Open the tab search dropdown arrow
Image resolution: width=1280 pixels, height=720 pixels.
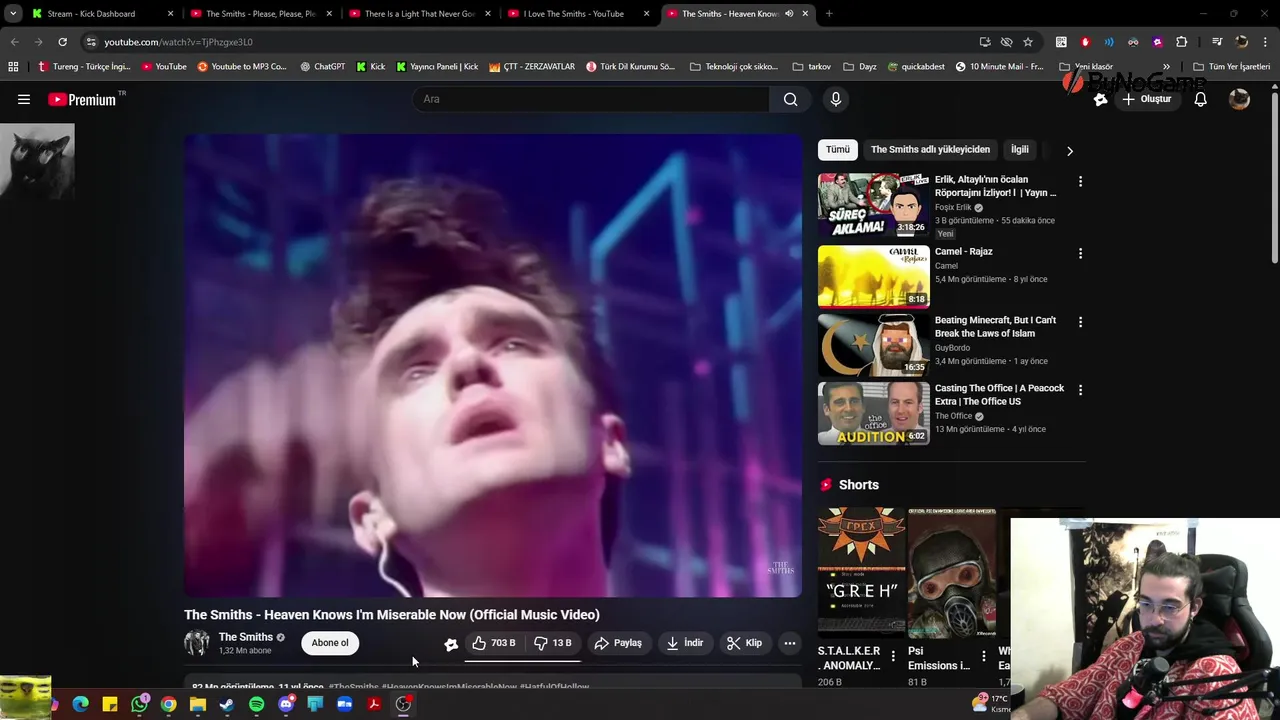click(12, 14)
